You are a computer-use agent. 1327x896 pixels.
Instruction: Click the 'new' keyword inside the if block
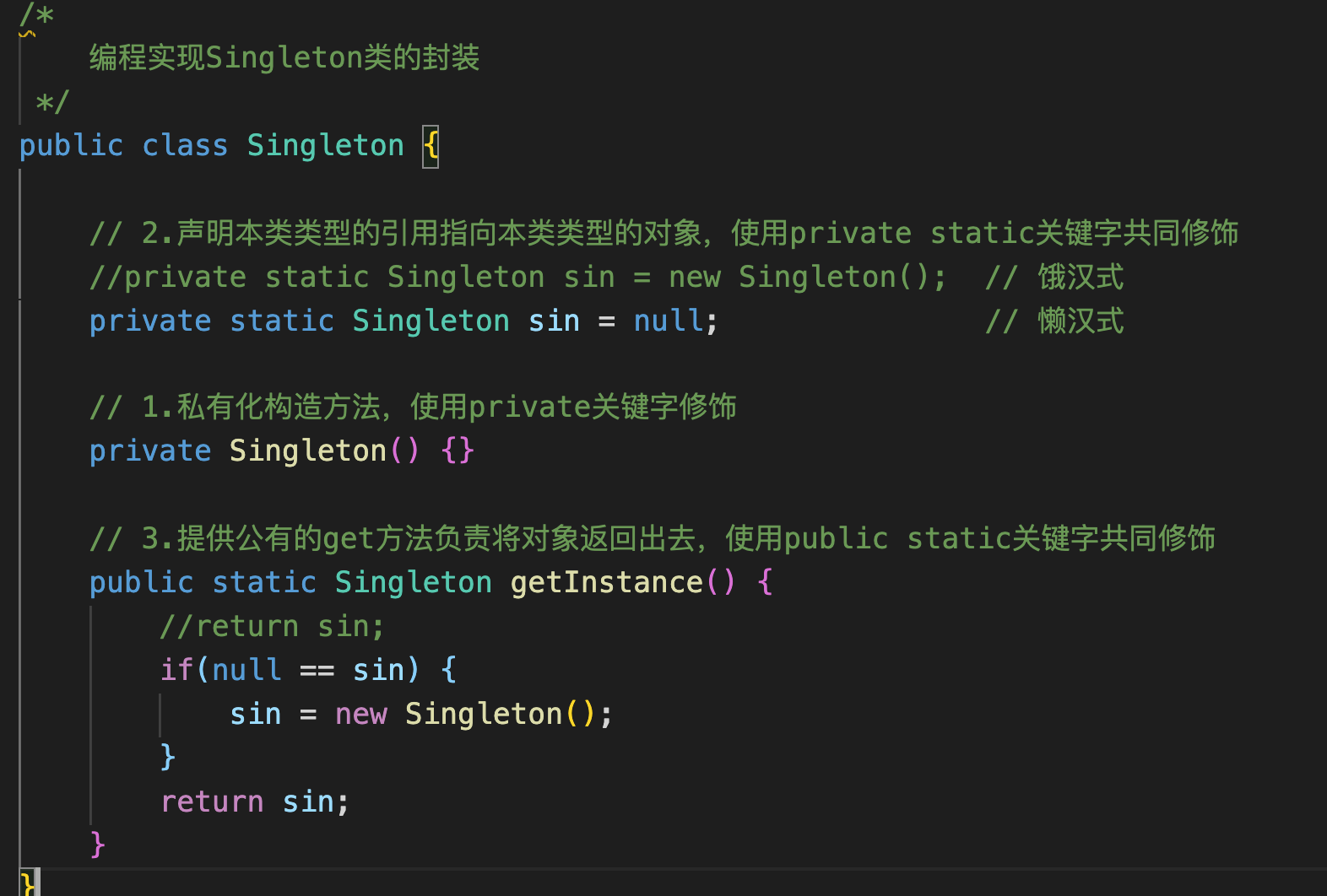coord(360,714)
